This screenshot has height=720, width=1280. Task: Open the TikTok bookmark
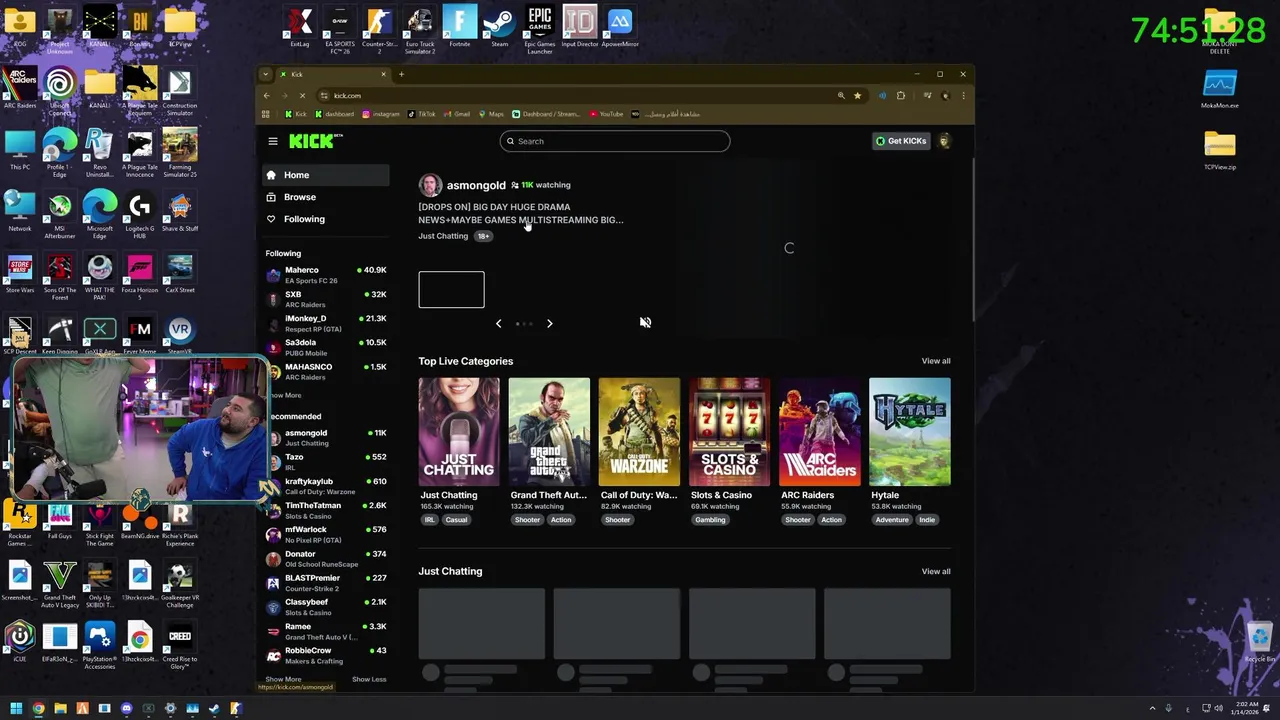pos(421,114)
